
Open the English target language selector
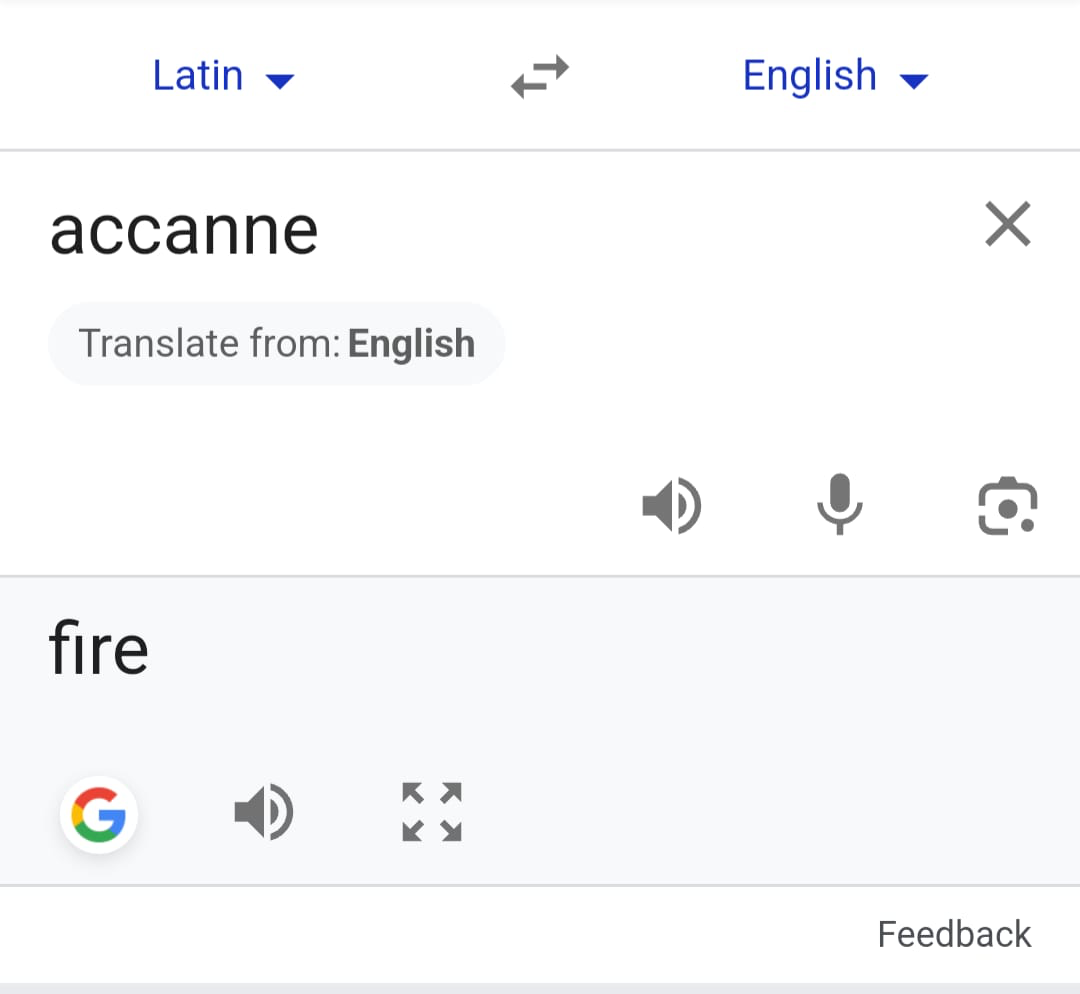point(835,77)
